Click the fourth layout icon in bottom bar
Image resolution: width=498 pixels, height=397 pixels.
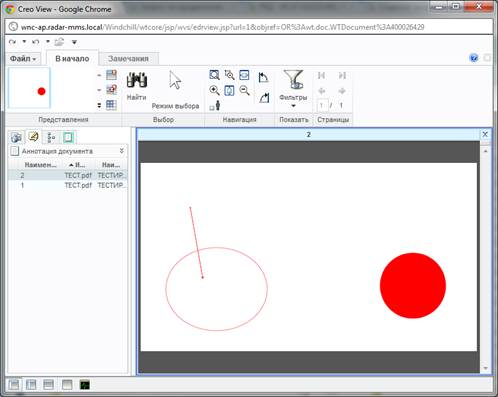pos(67,385)
